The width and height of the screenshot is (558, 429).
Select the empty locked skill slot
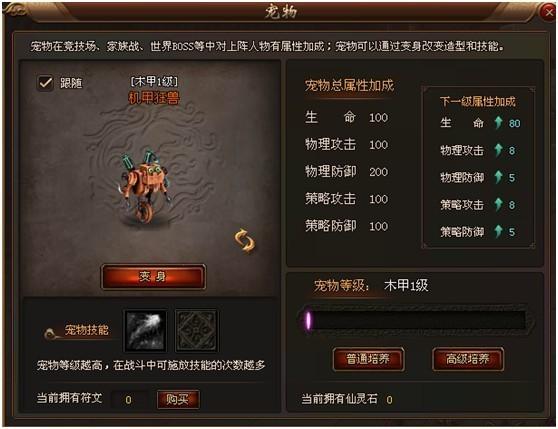197,330
